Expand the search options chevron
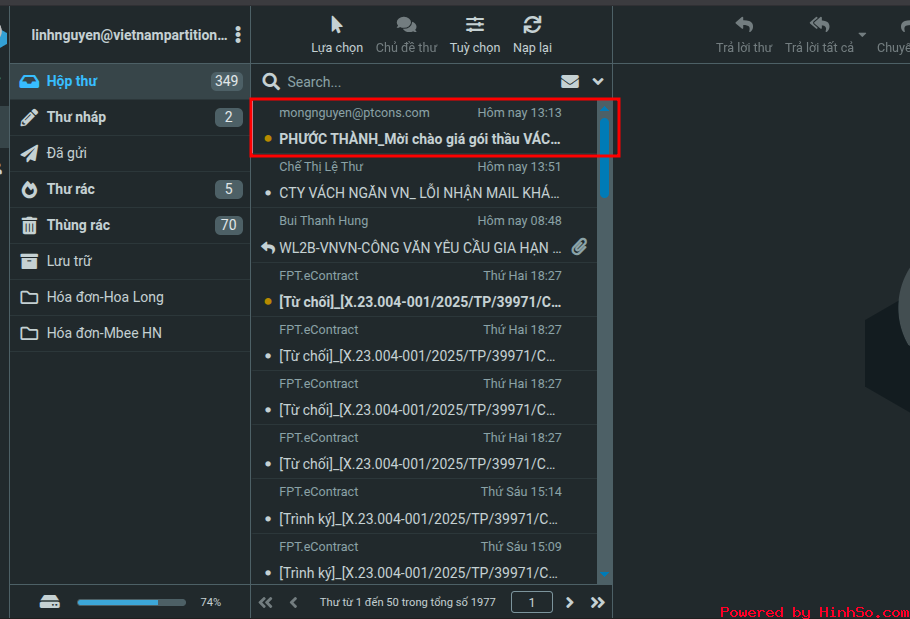The height and width of the screenshot is (619, 910). point(598,82)
